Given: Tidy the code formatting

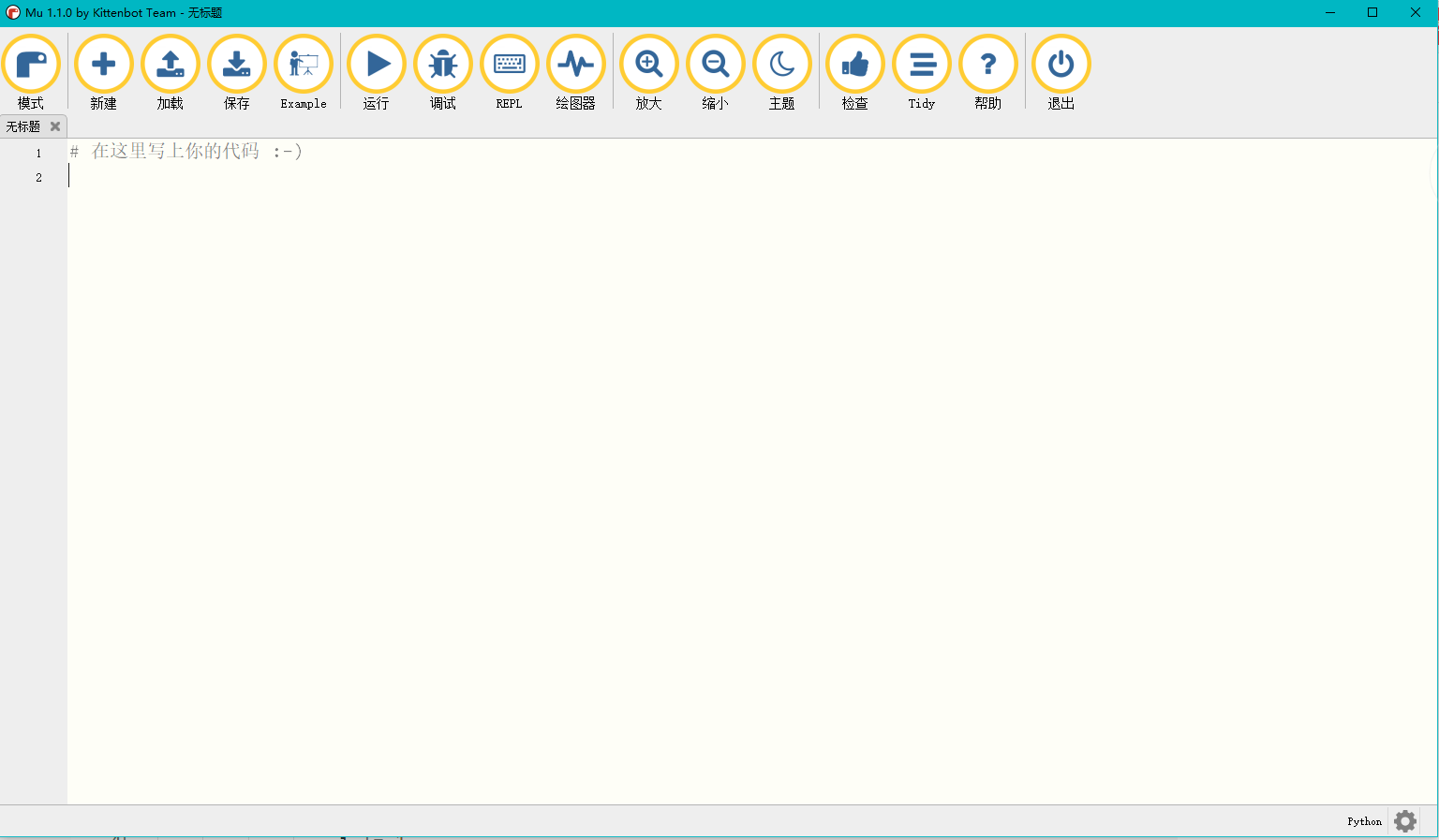Looking at the screenshot, I should point(922,73).
